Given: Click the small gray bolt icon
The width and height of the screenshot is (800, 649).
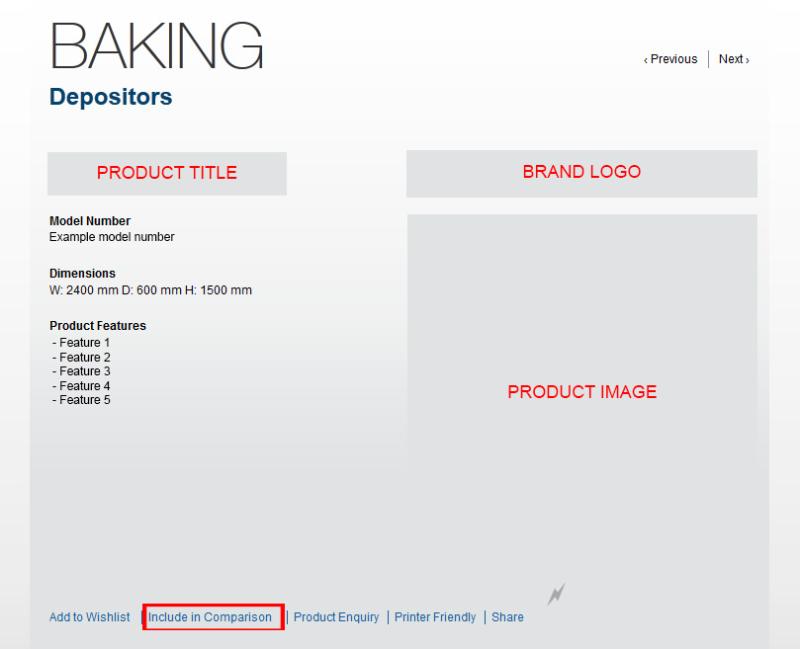Looking at the screenshot, I should 556,595.
